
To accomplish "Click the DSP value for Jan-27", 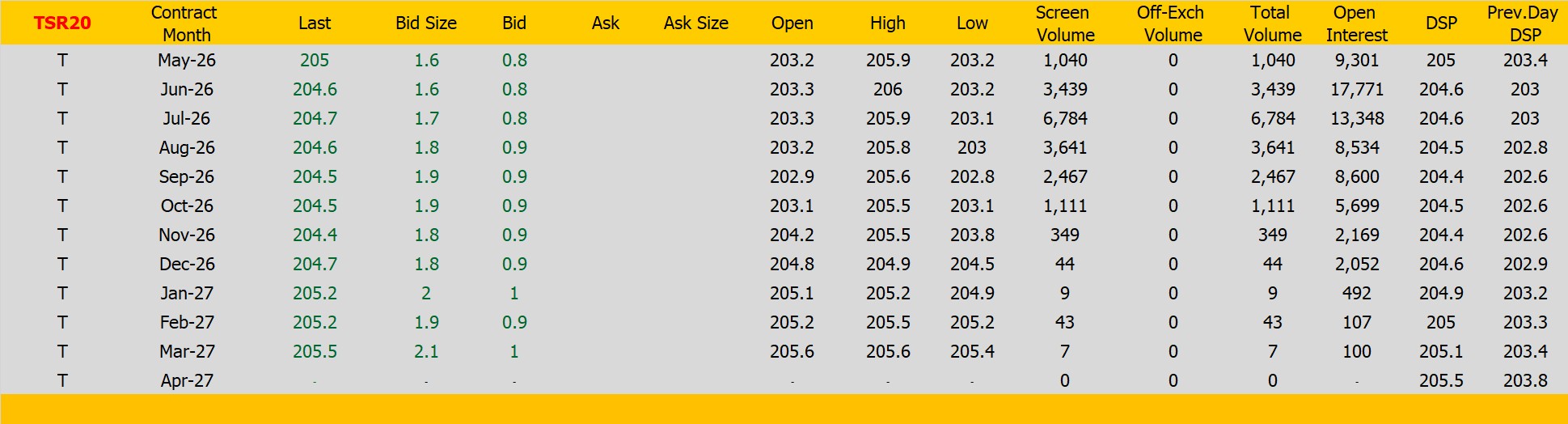I will (x=1440, y=294).
